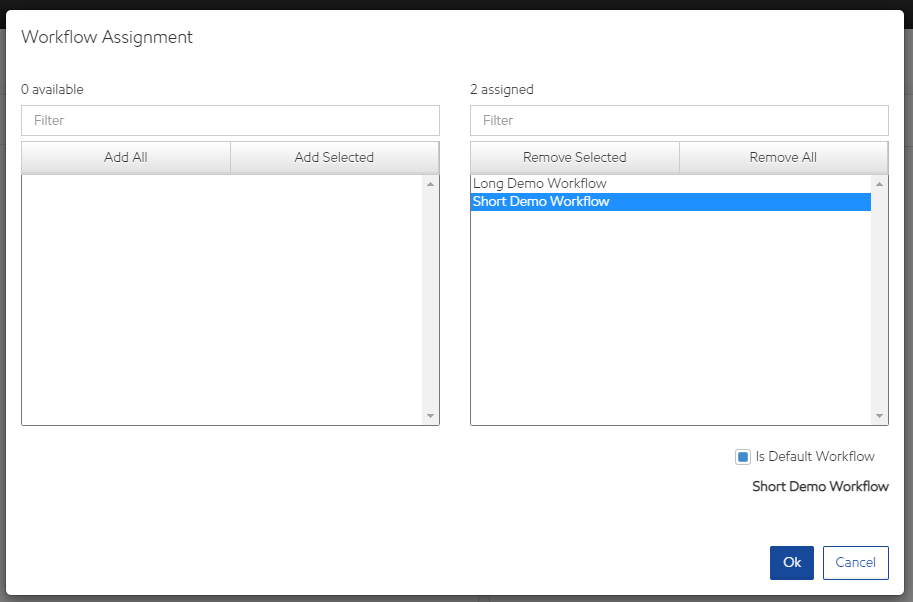
Task: Cancel the Workflow Assignment dialog
Action: coord(855,562)
